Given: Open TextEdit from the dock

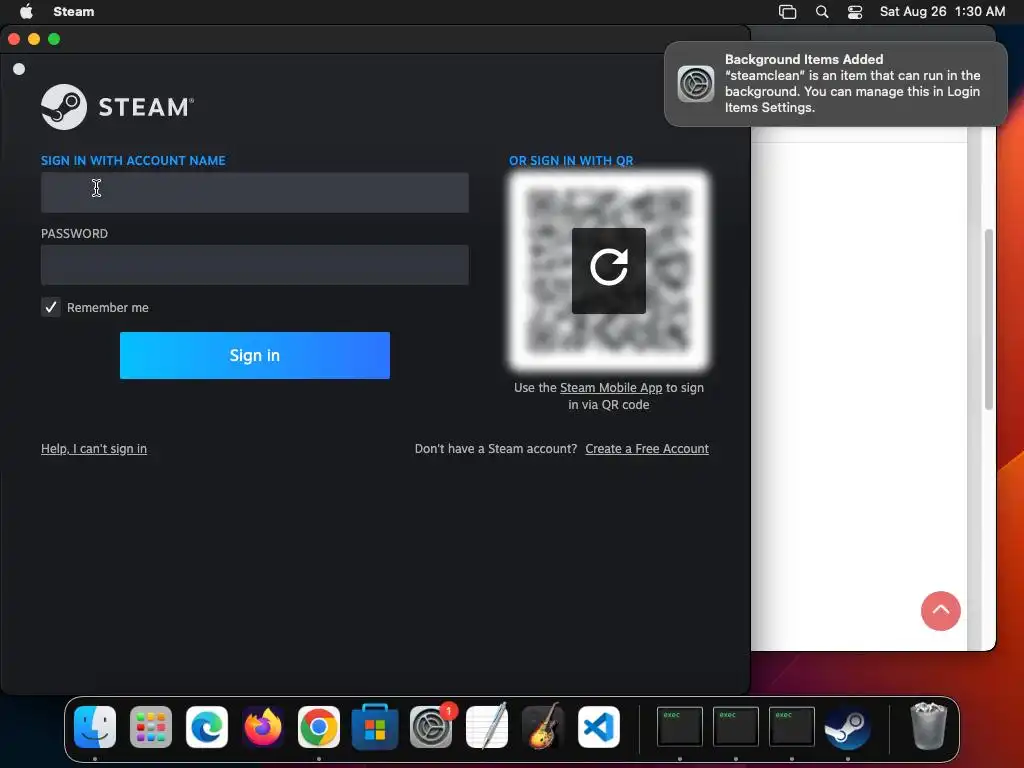Looking at the screenshot, I should [x=487, y=727].
